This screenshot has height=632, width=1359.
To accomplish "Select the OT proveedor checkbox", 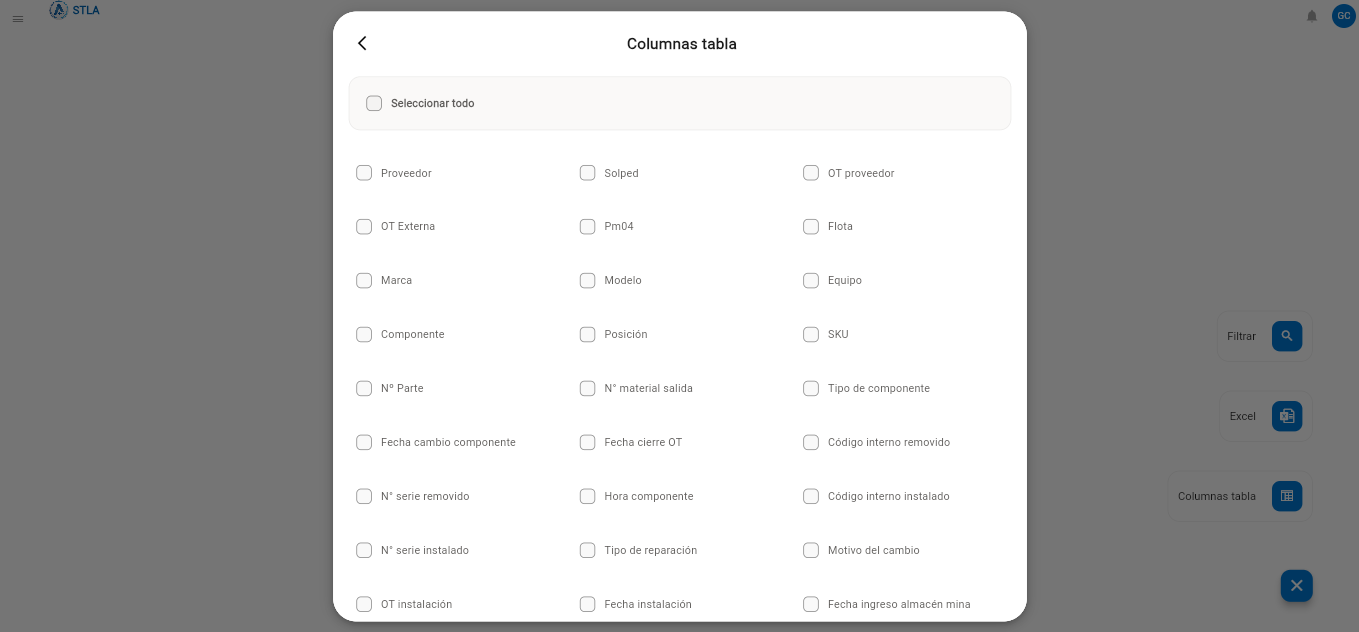I will pos(811,173).
